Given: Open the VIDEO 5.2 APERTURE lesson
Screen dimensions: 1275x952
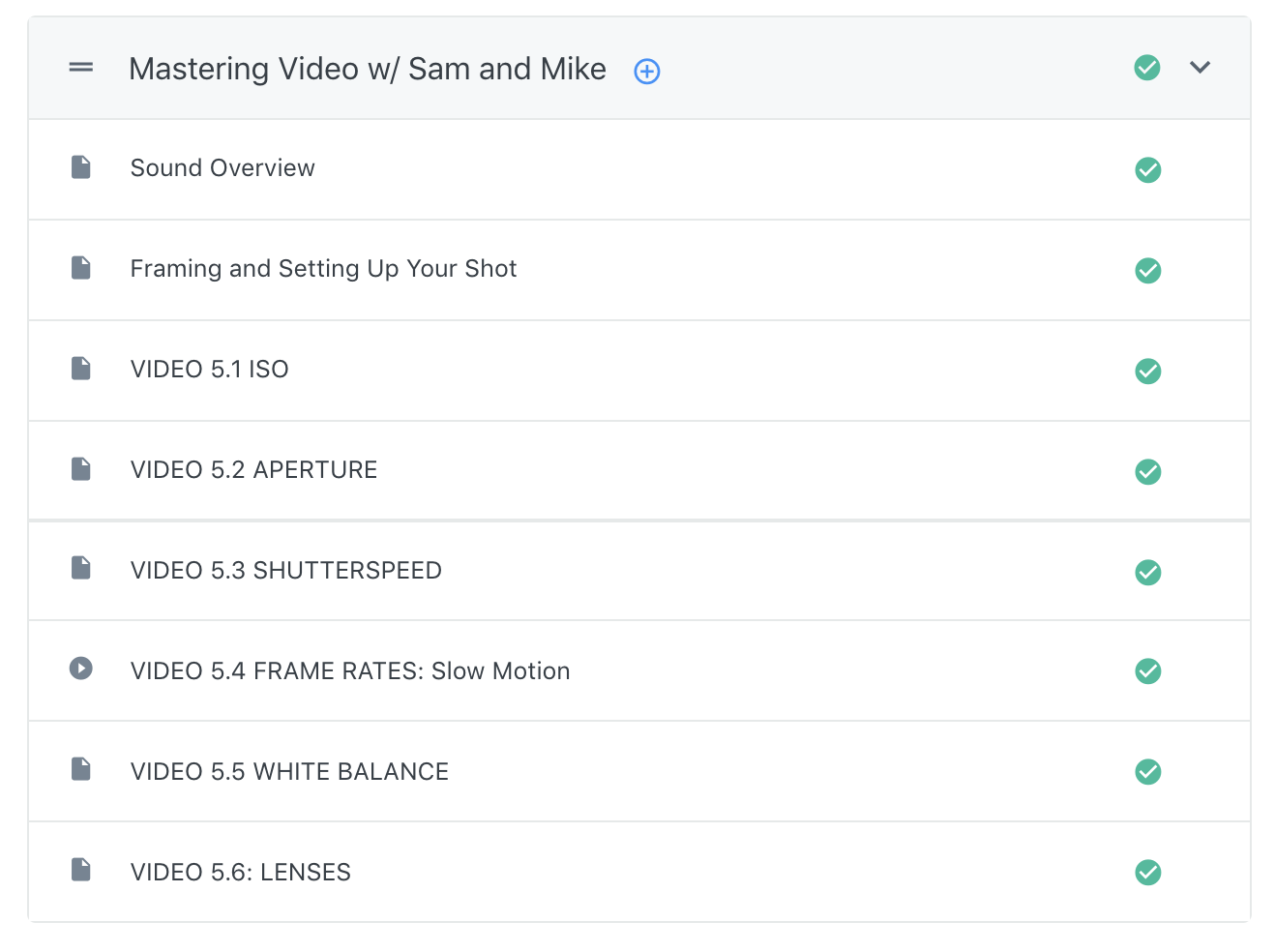Looking at the screenshot, I should 253,470.
